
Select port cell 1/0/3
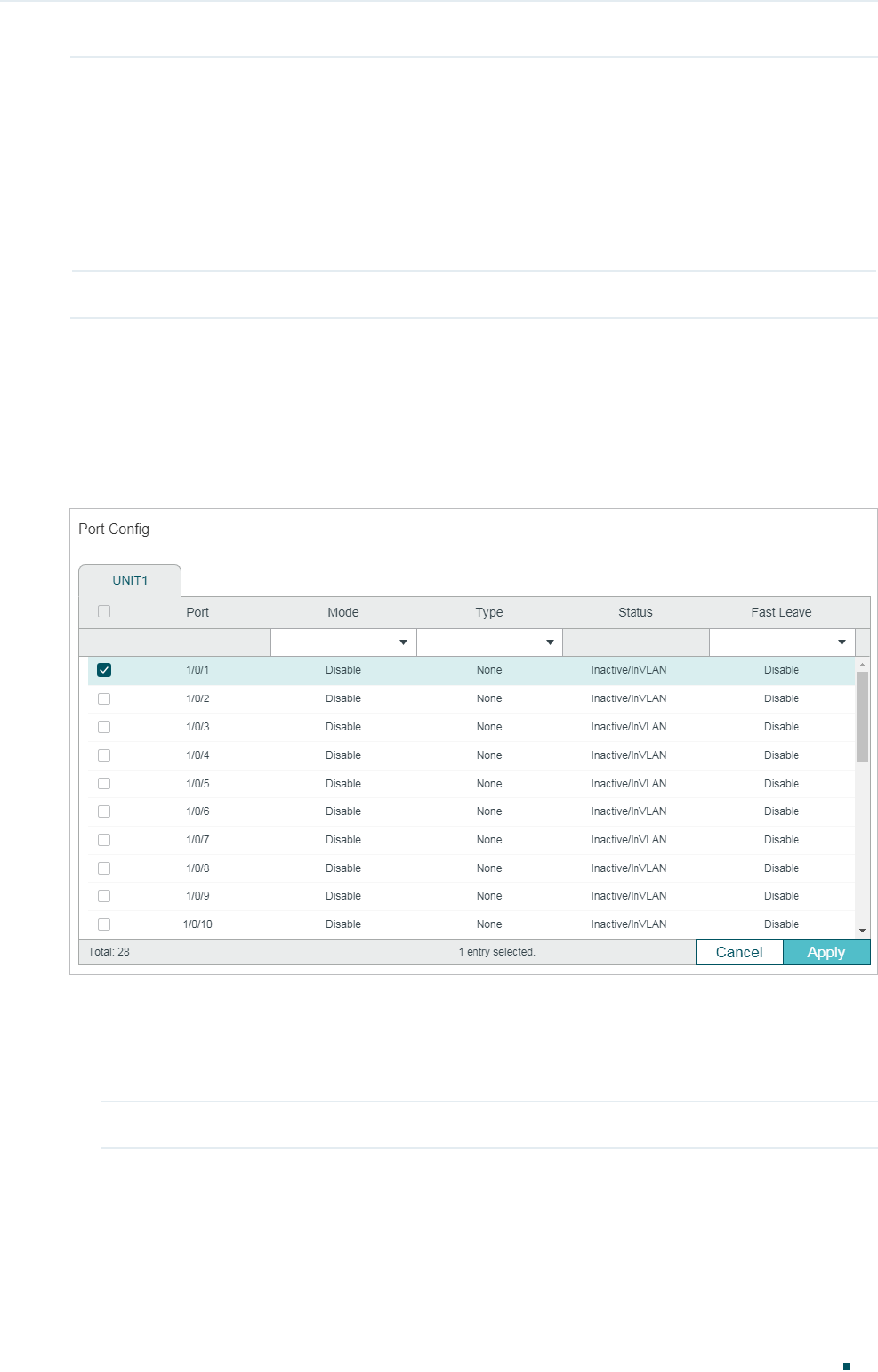[197, 727]
